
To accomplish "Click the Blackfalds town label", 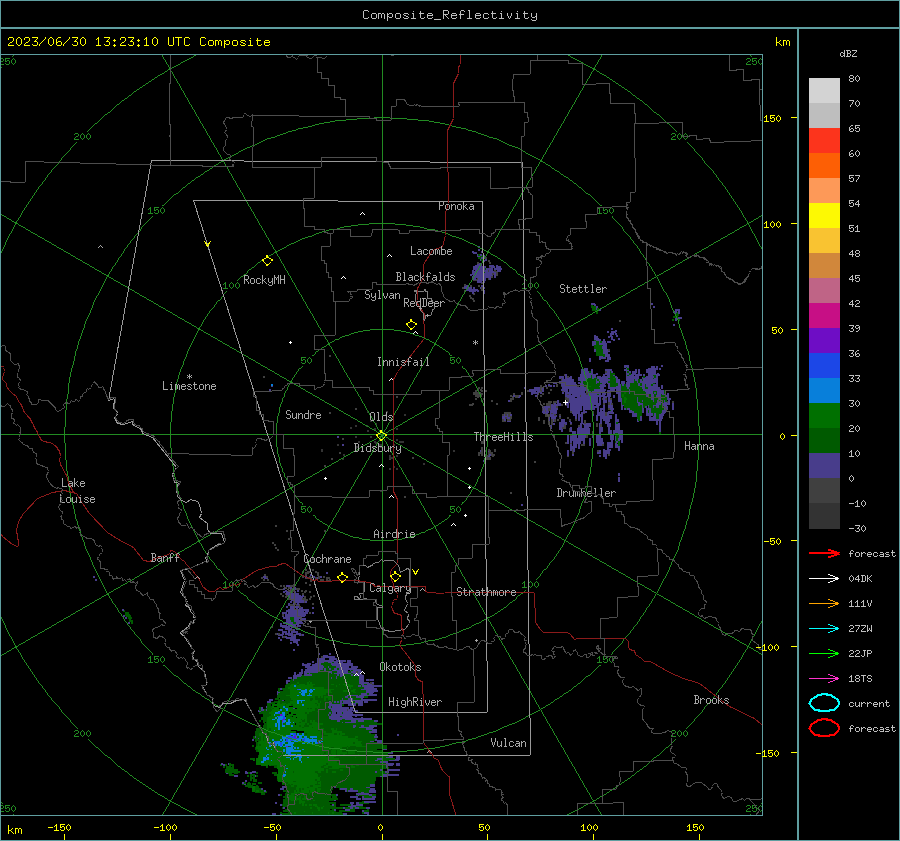I will (x=425, y=277).
